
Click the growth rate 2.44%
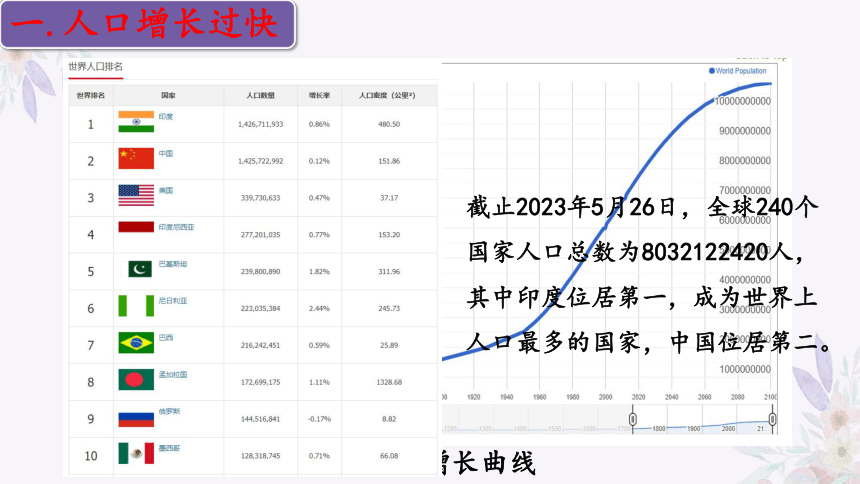click(319, 308)
